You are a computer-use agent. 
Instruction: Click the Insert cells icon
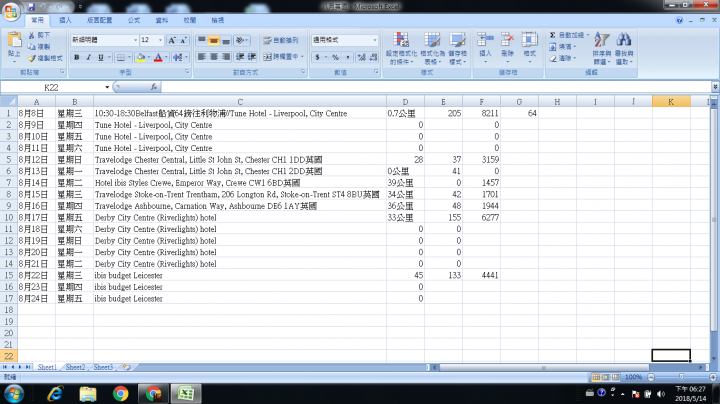click(x=485, y=40)
